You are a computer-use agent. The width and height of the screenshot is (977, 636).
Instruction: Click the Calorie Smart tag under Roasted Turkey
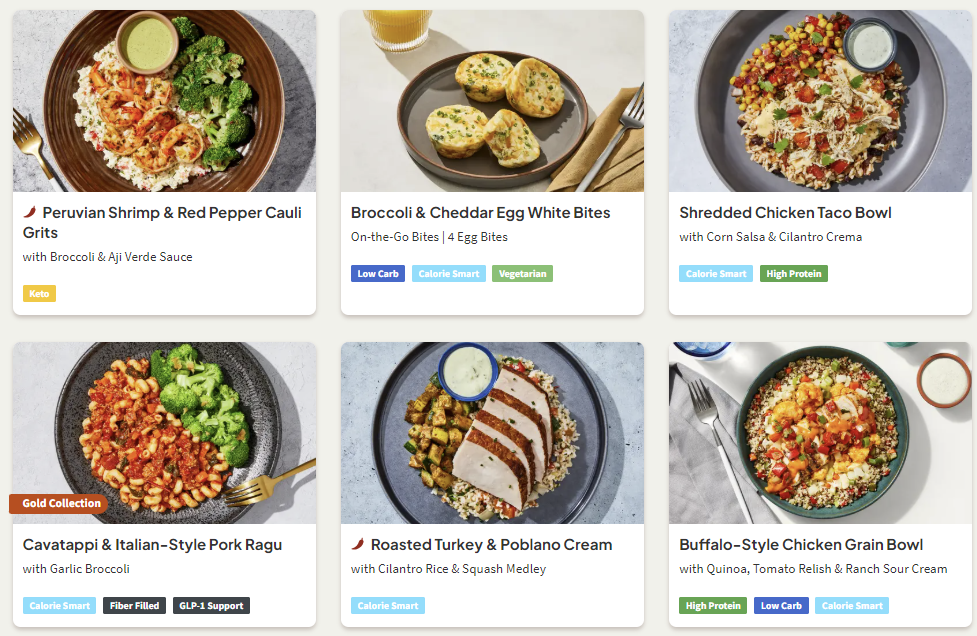pos(388,606)
